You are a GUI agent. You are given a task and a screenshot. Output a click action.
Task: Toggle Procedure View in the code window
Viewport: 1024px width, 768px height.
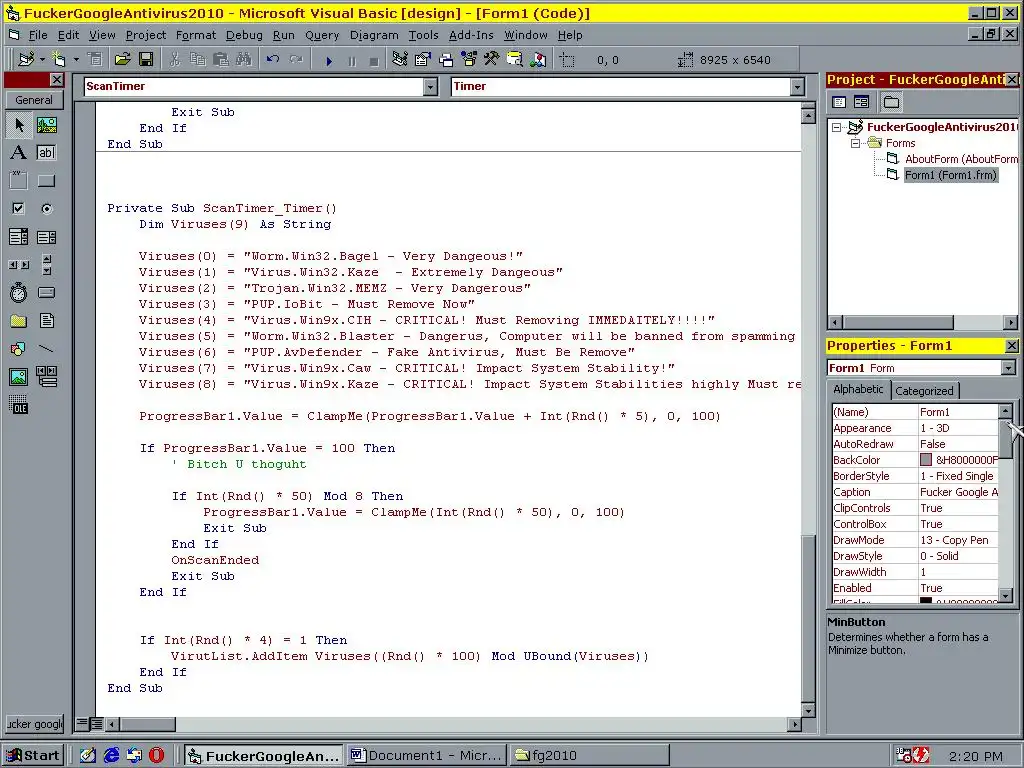[x=82, y=724]
